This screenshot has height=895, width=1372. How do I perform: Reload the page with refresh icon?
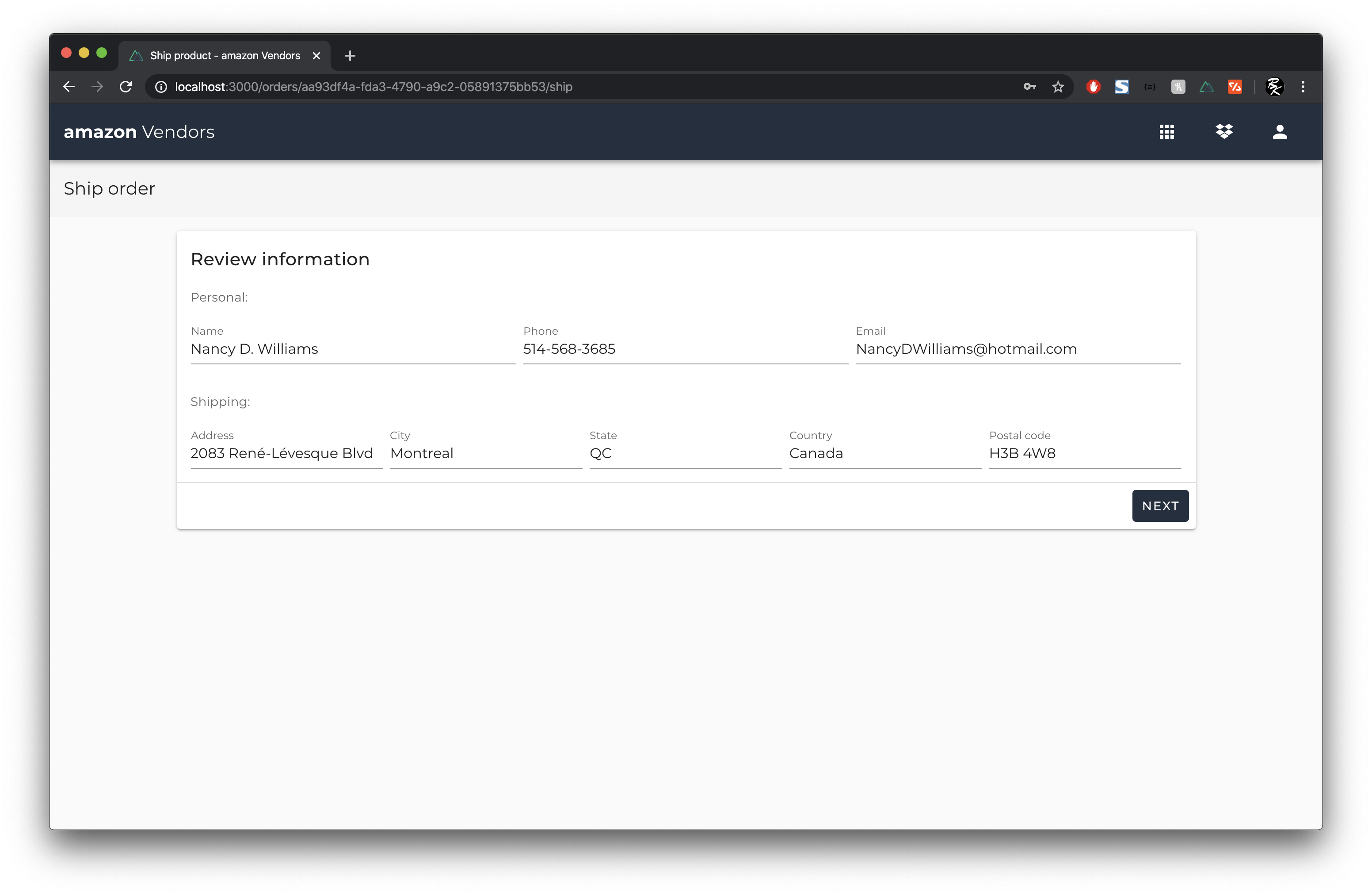coord(126,87)
